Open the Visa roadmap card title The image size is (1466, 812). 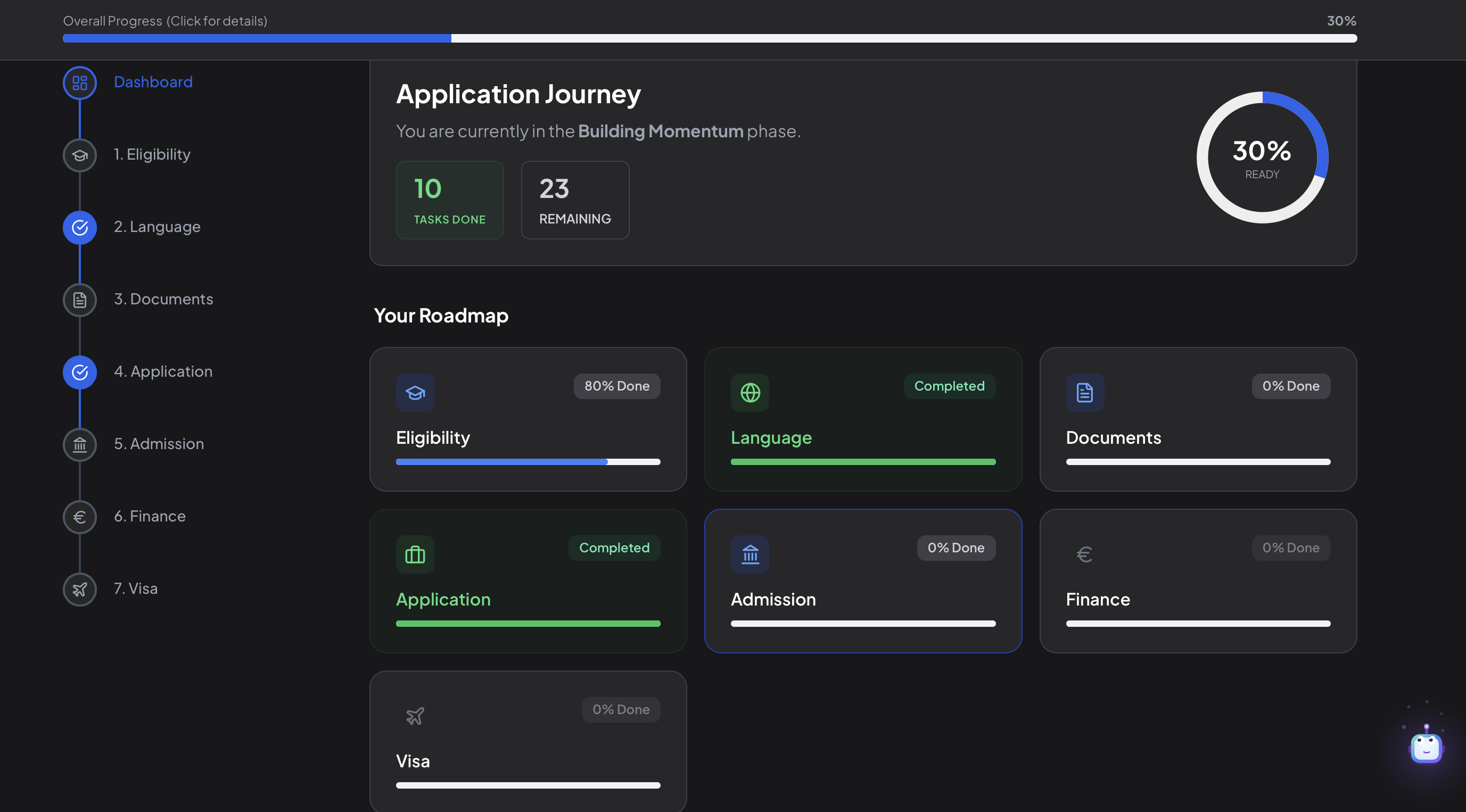coord(413,761)
